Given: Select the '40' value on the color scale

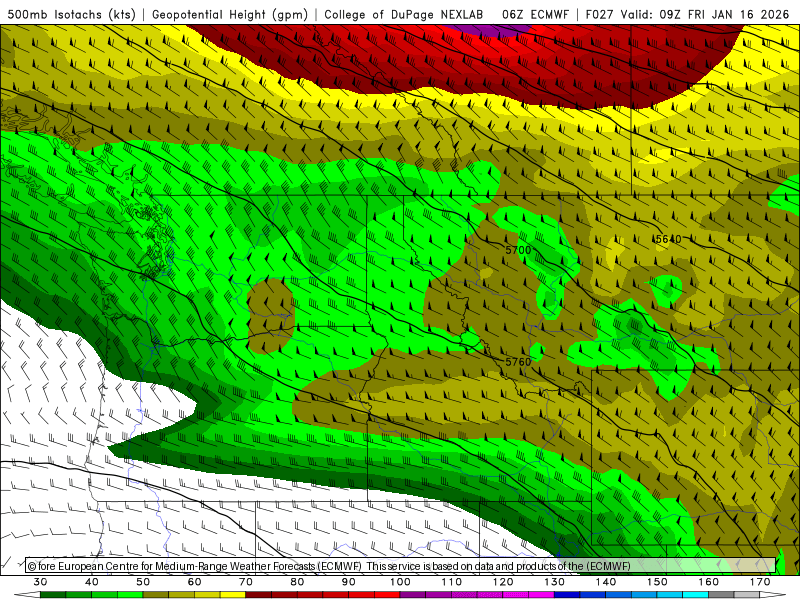Looking at the screenshot, I should [92, 582].
